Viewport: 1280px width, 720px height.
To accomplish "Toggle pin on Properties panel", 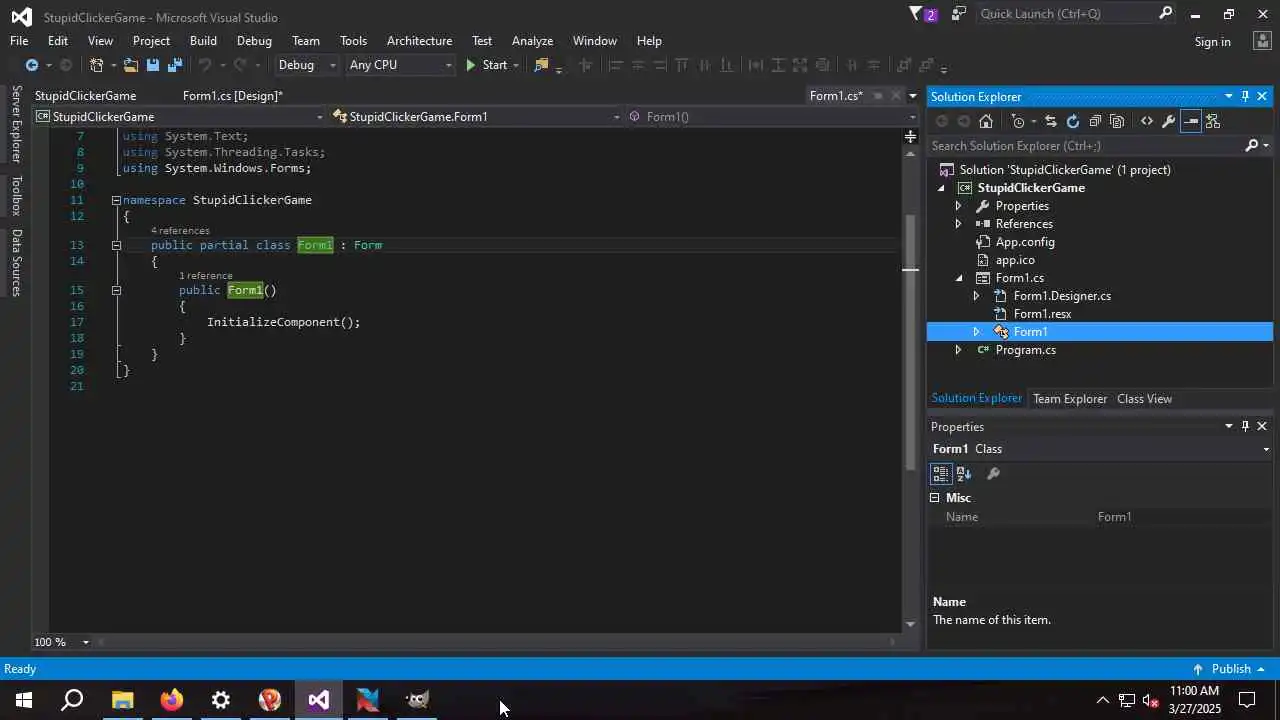I will (x=1245, y=426).
